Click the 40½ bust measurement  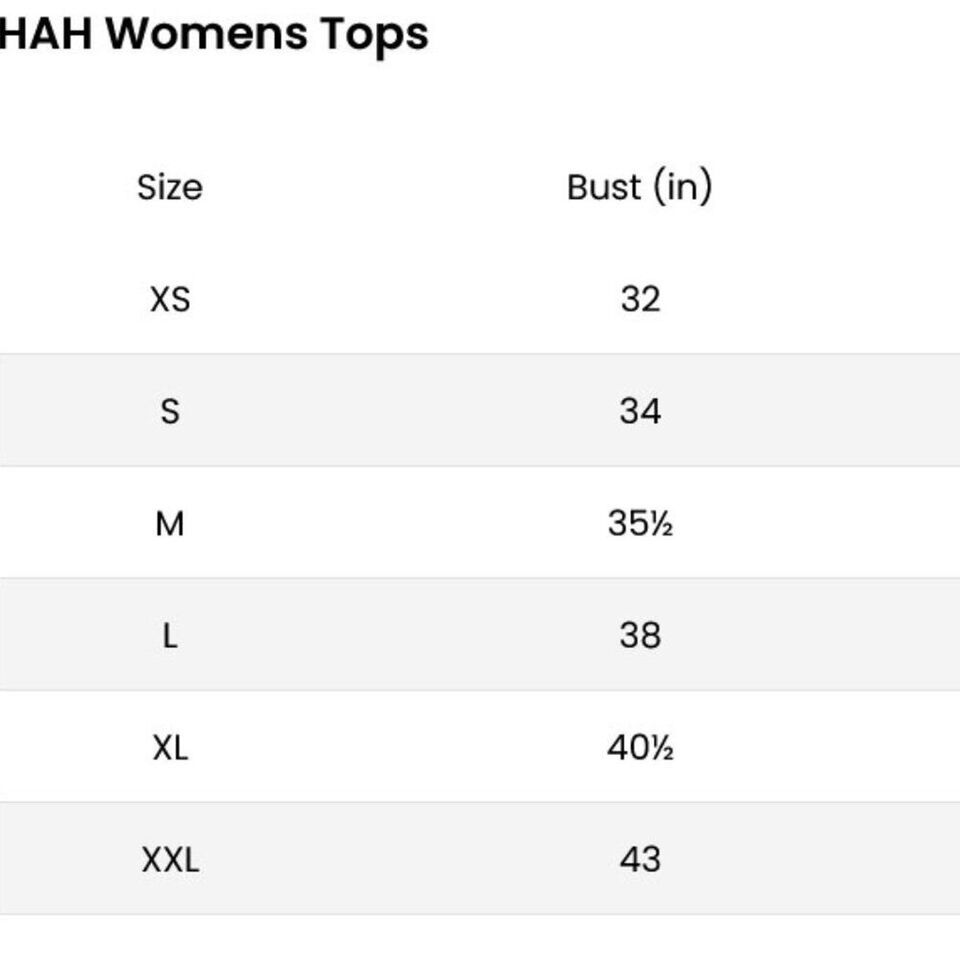pyautogui.click(x=640, y=748)
